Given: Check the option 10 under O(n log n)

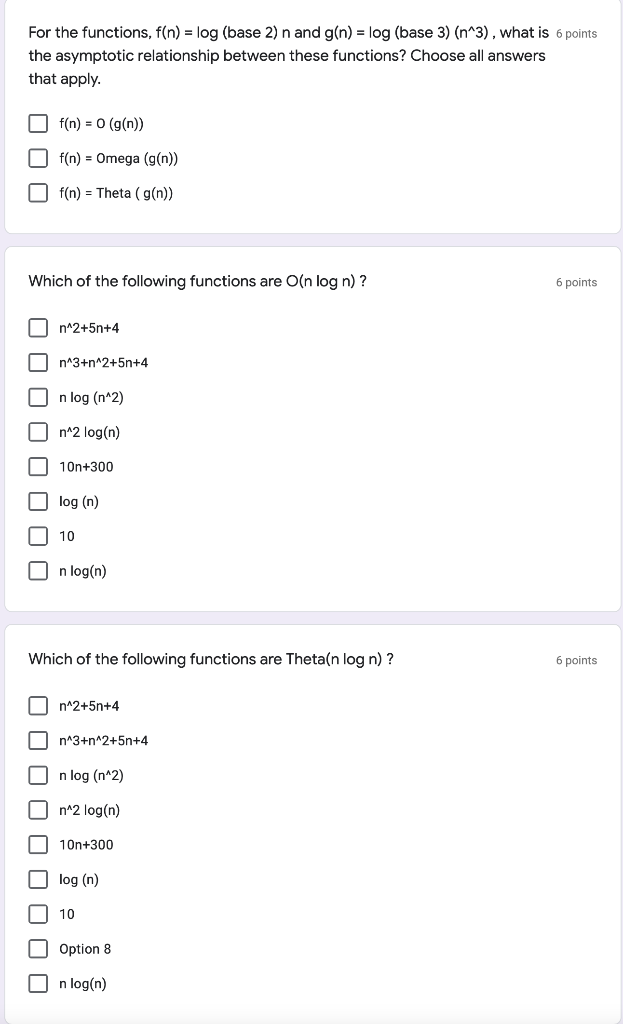Looking at the screenshot, I should [38, 536].
